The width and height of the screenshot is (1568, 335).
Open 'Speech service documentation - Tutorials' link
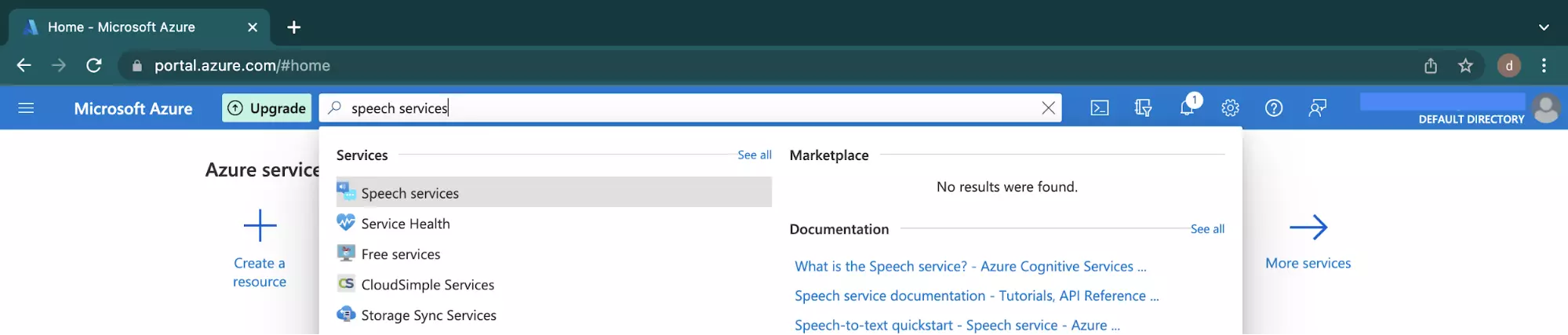[977, 296]
